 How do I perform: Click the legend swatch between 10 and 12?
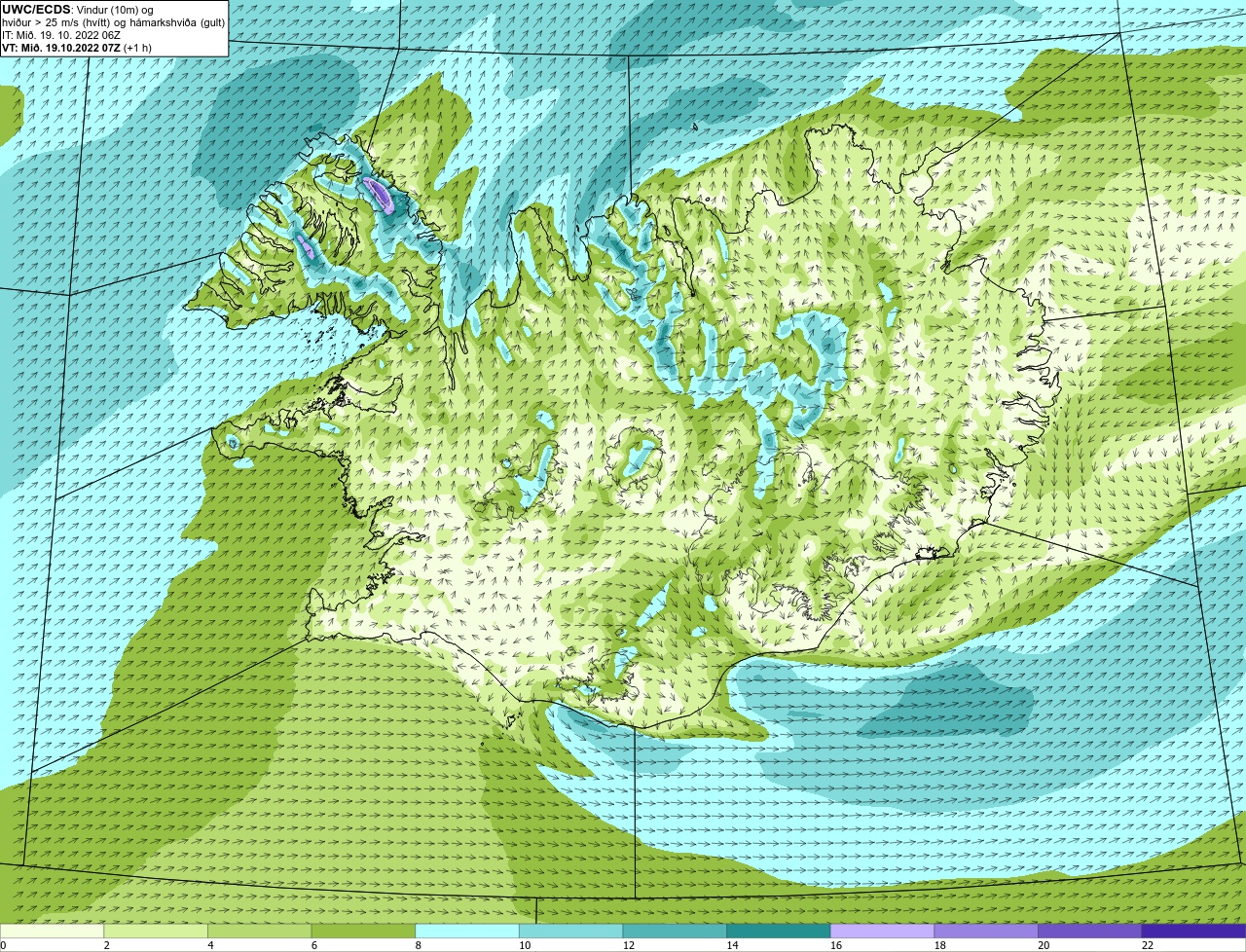pyautogui.click(x=570, y=931)
